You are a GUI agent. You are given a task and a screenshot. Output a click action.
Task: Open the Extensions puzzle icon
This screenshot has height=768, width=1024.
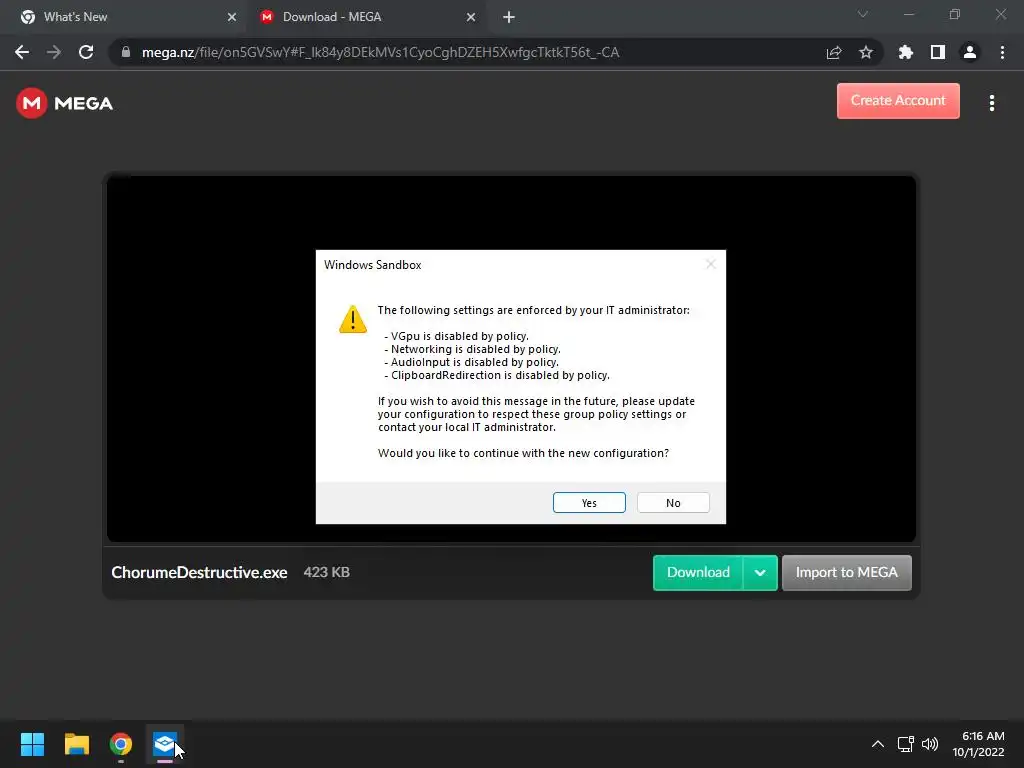click(905, 52)
